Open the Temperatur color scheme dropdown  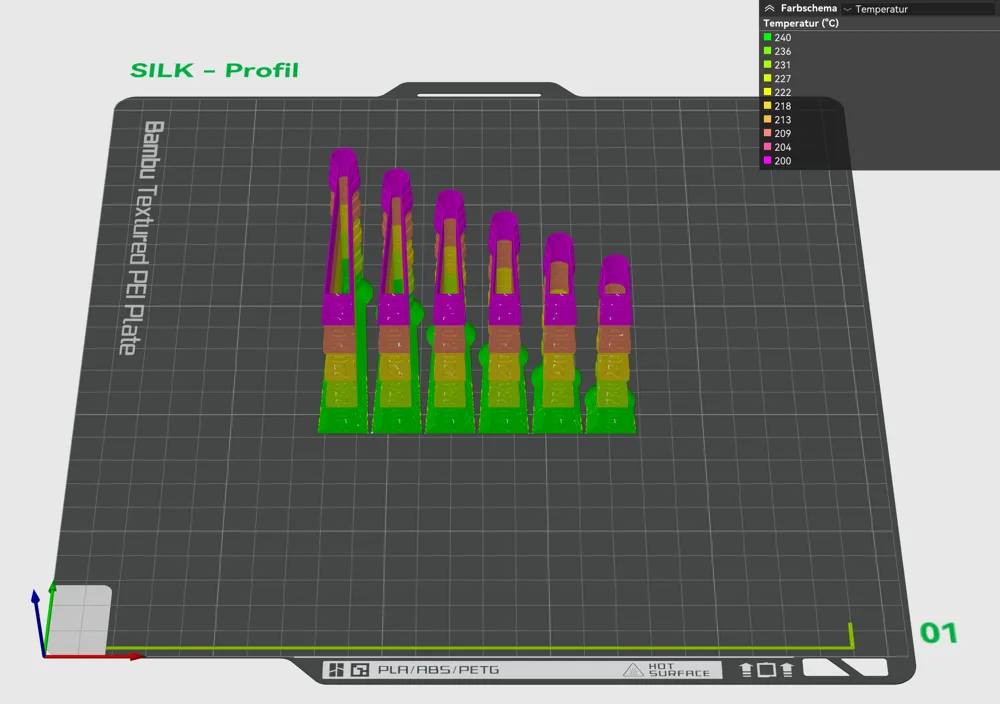pos(849,10)
